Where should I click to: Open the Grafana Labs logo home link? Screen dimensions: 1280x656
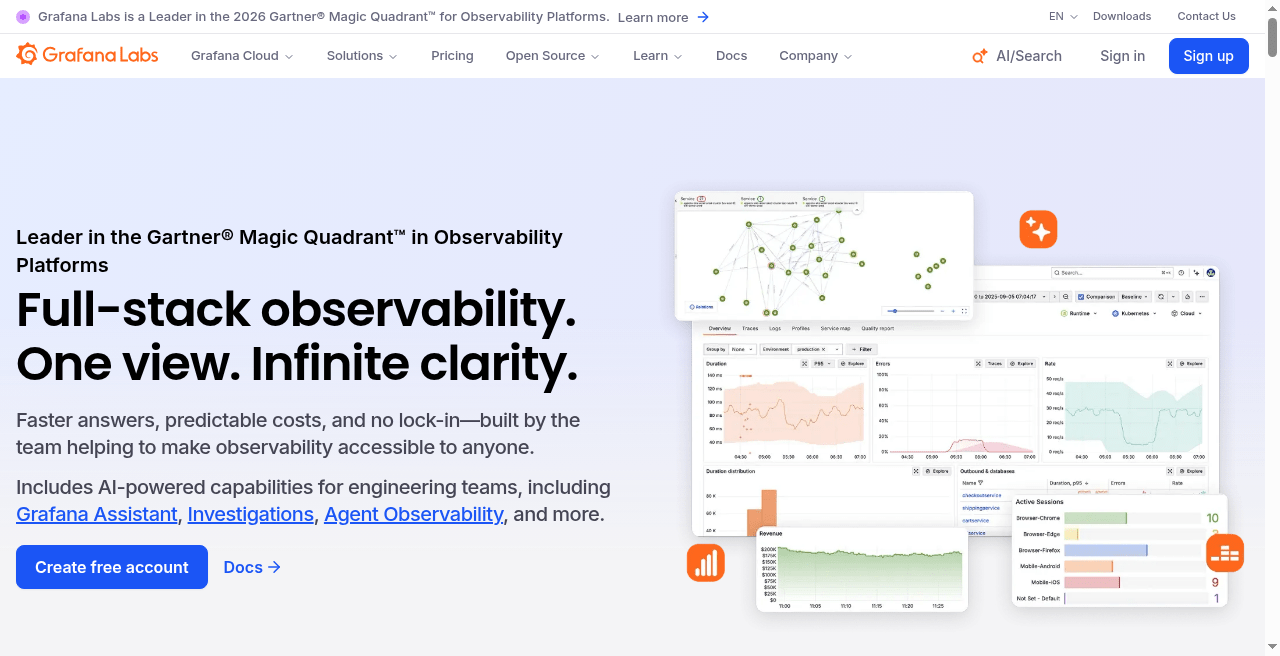[87, 55]
